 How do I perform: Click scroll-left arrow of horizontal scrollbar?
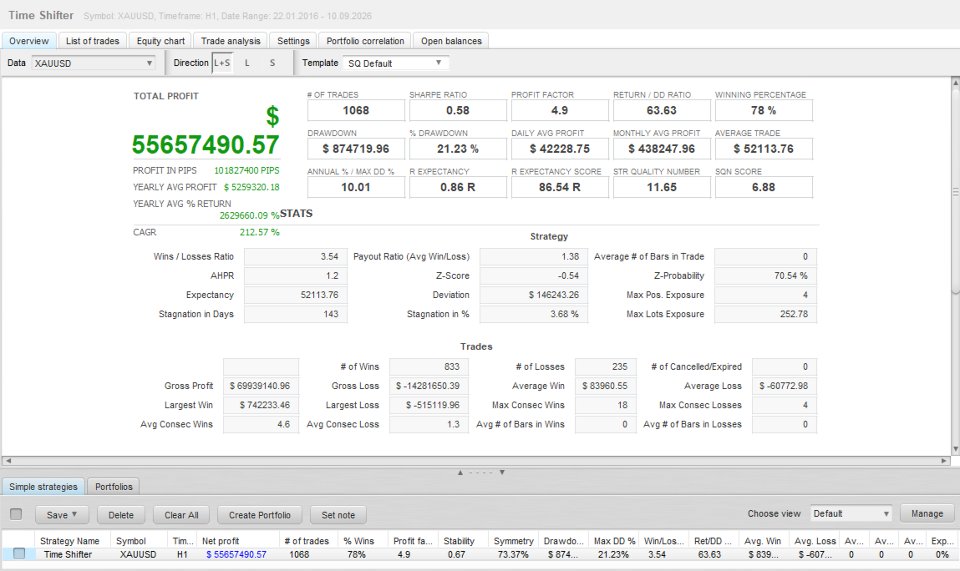7,460
